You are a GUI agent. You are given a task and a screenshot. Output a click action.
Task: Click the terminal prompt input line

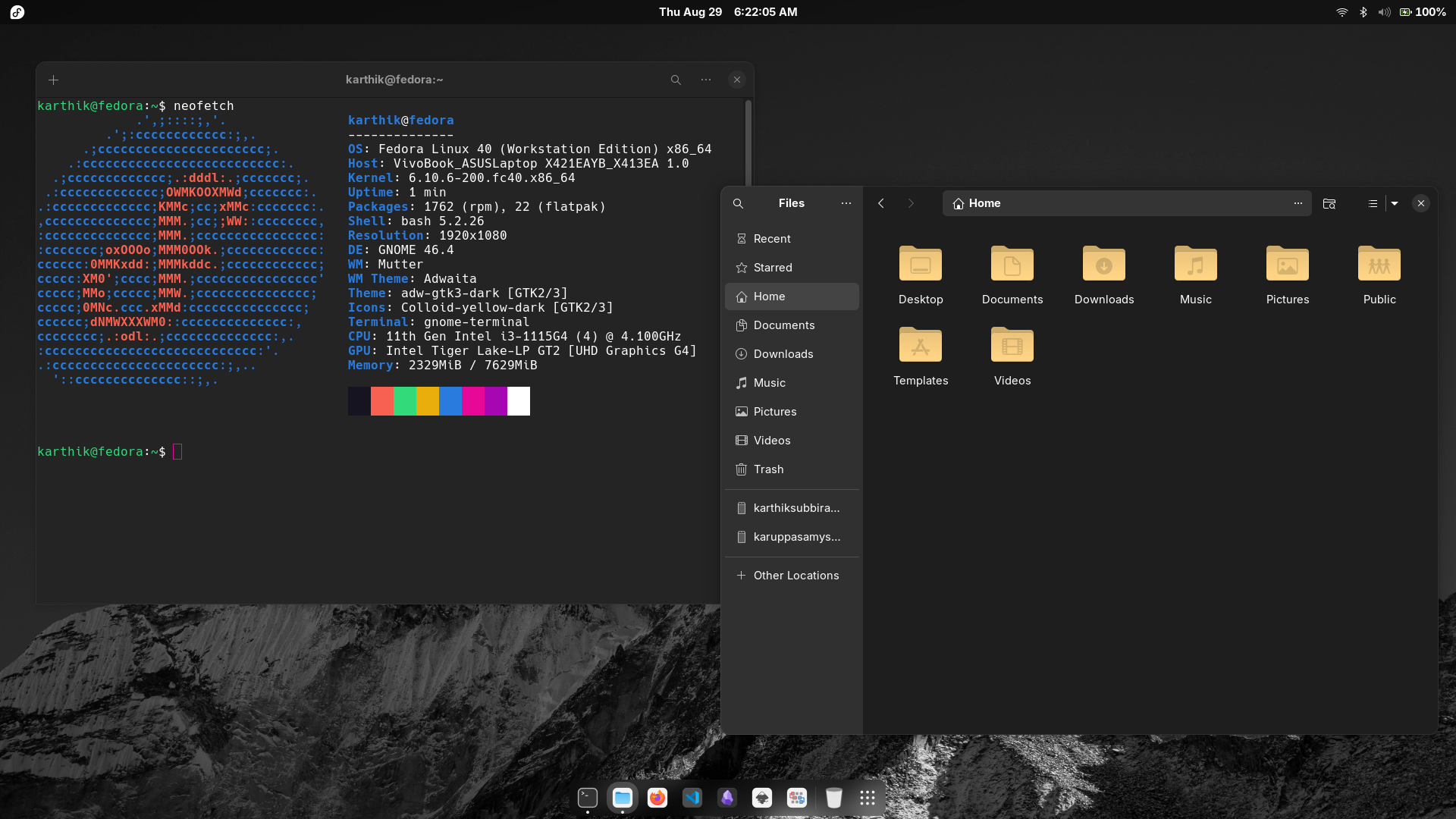point(110,452)
